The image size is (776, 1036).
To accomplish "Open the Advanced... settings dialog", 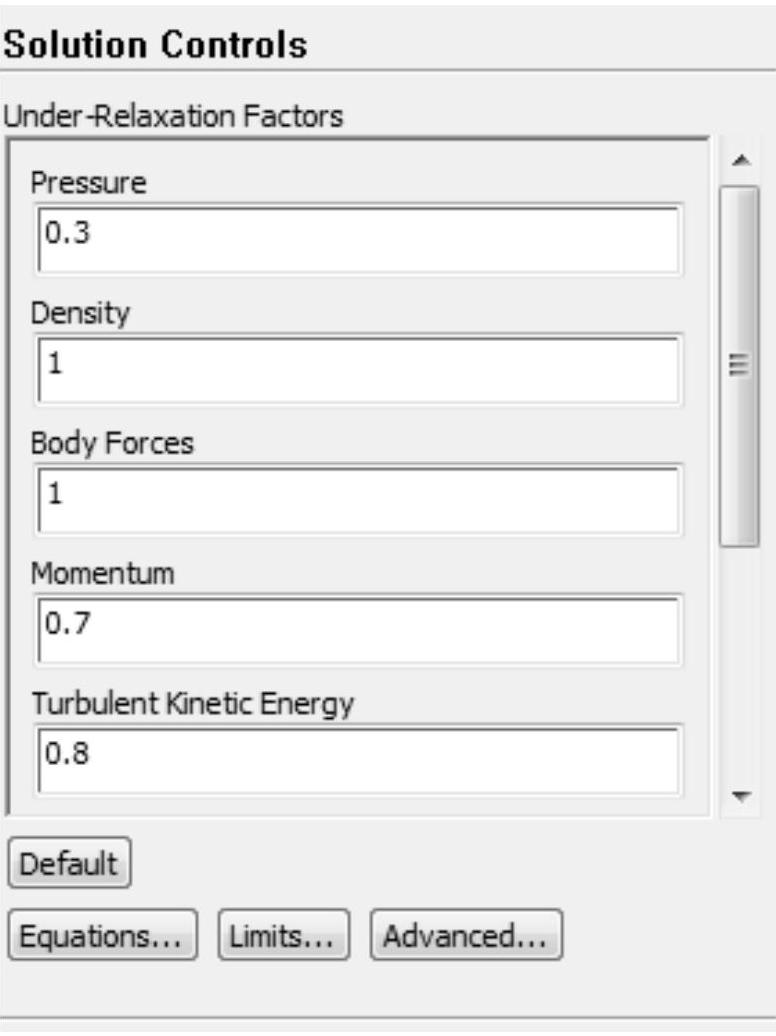I will pyautogui.click(x=466, y=936).
